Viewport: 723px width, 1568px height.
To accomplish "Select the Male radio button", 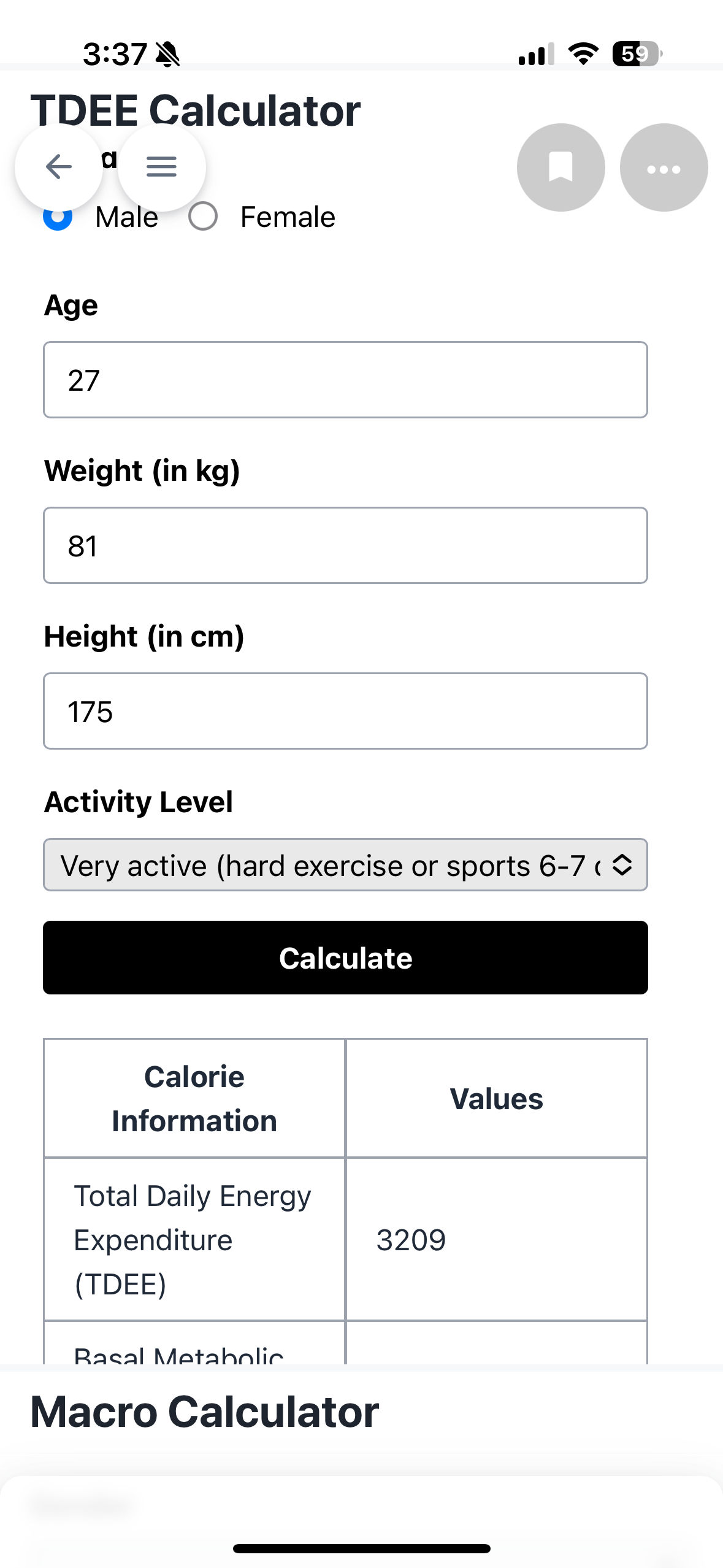I will pyautogui.click(x=58, y=217).
